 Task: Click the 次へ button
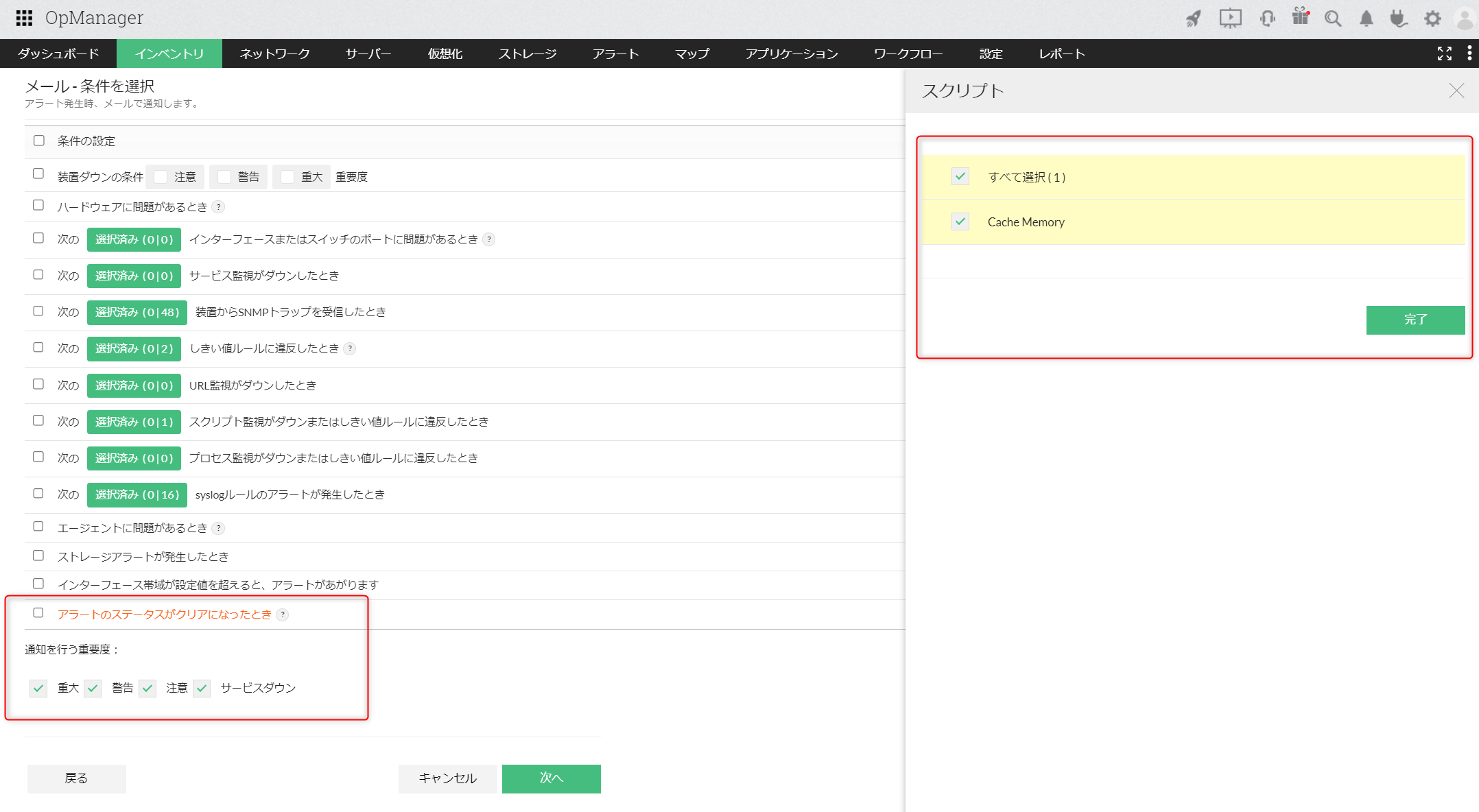[551, 778]
